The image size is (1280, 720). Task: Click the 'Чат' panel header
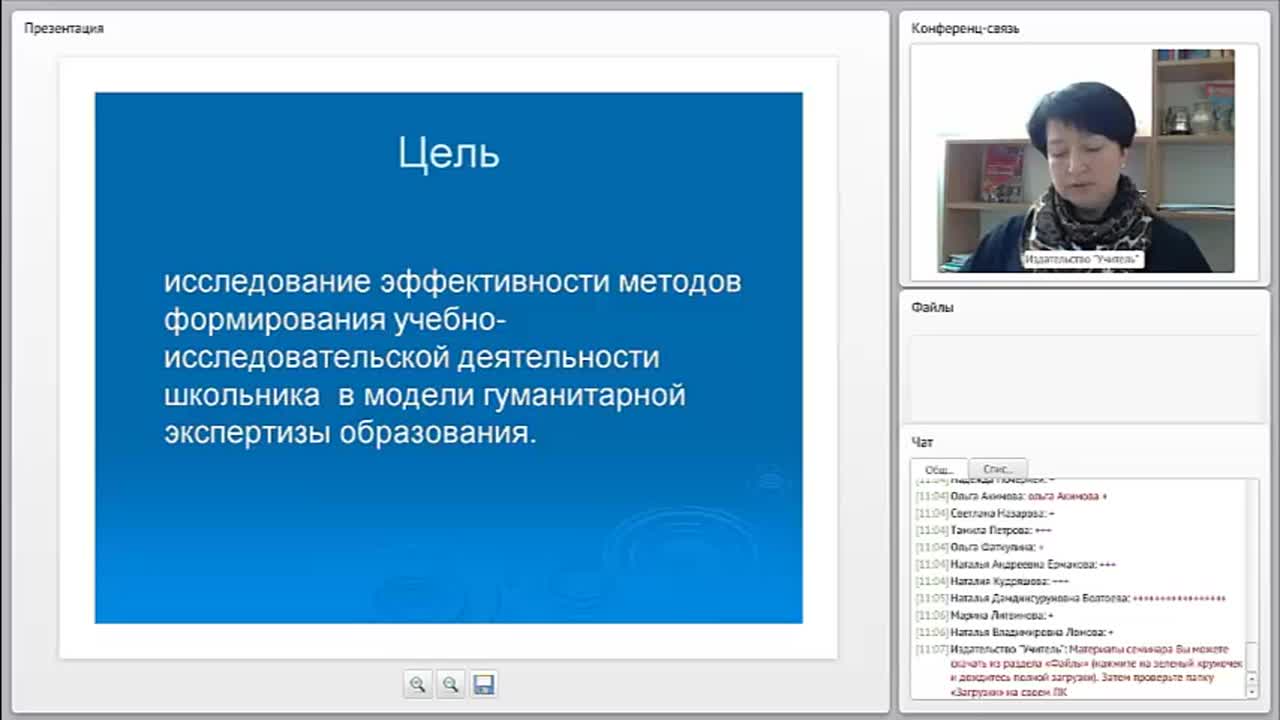click(x=922, y=442)
